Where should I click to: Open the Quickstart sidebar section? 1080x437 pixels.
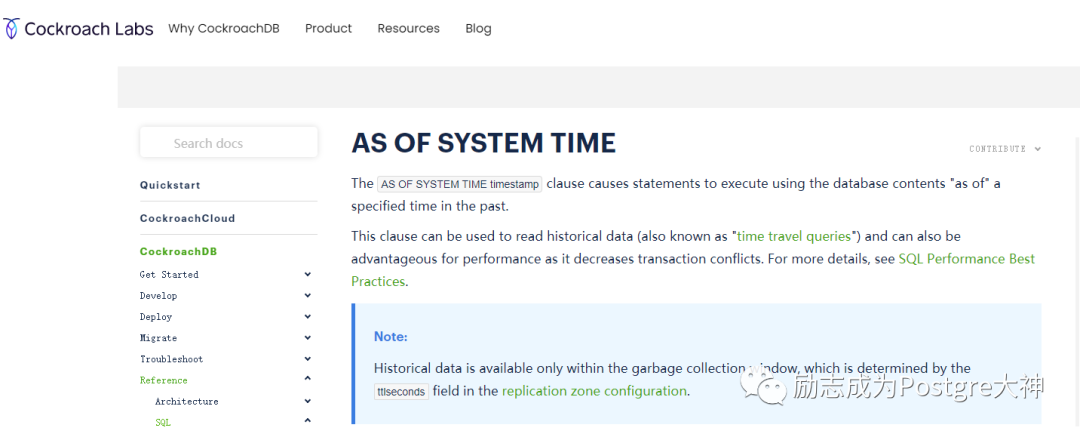[x=170, y=185]
